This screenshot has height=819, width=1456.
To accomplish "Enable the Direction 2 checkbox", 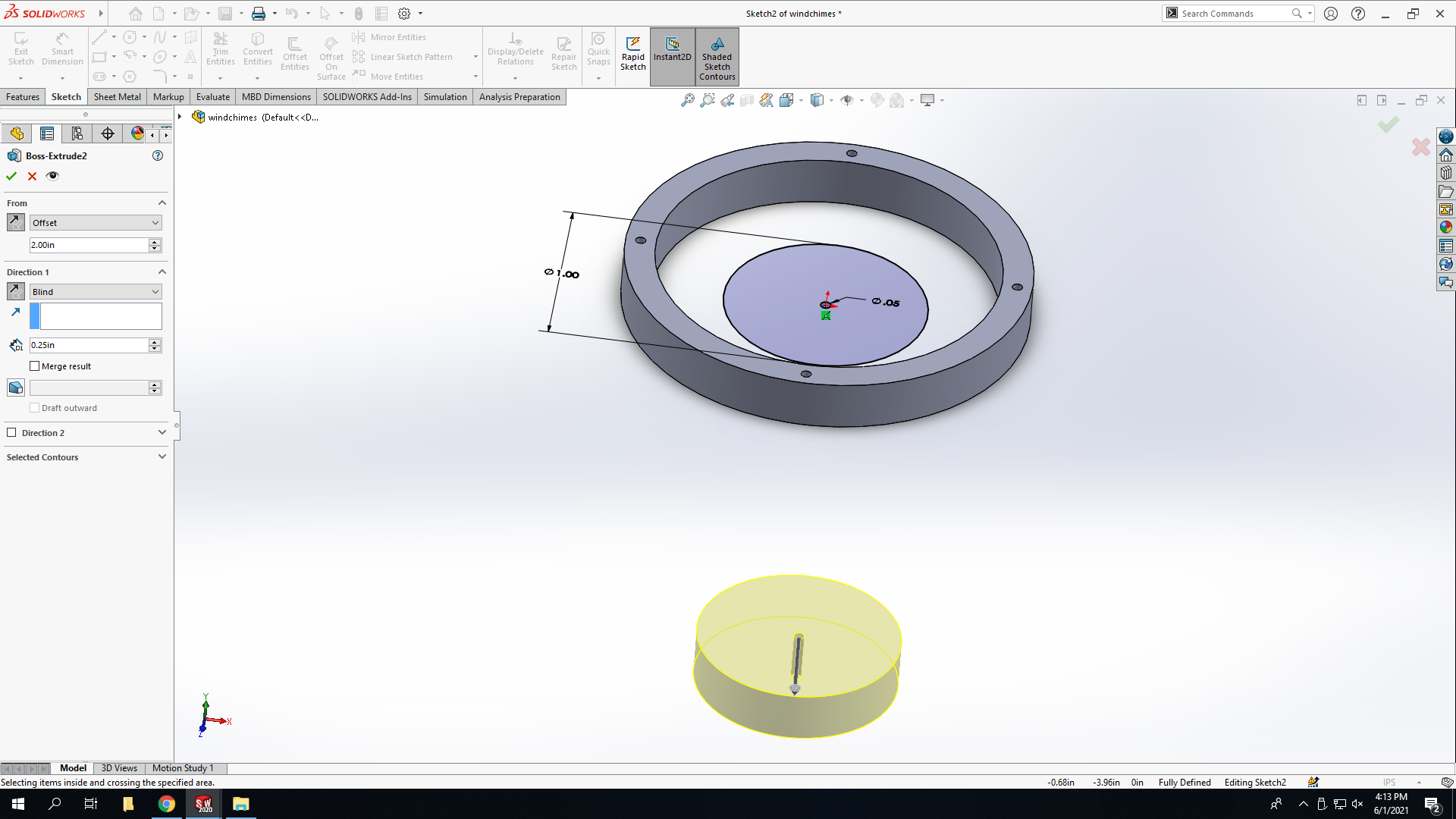I will click(x=11, y=433).
